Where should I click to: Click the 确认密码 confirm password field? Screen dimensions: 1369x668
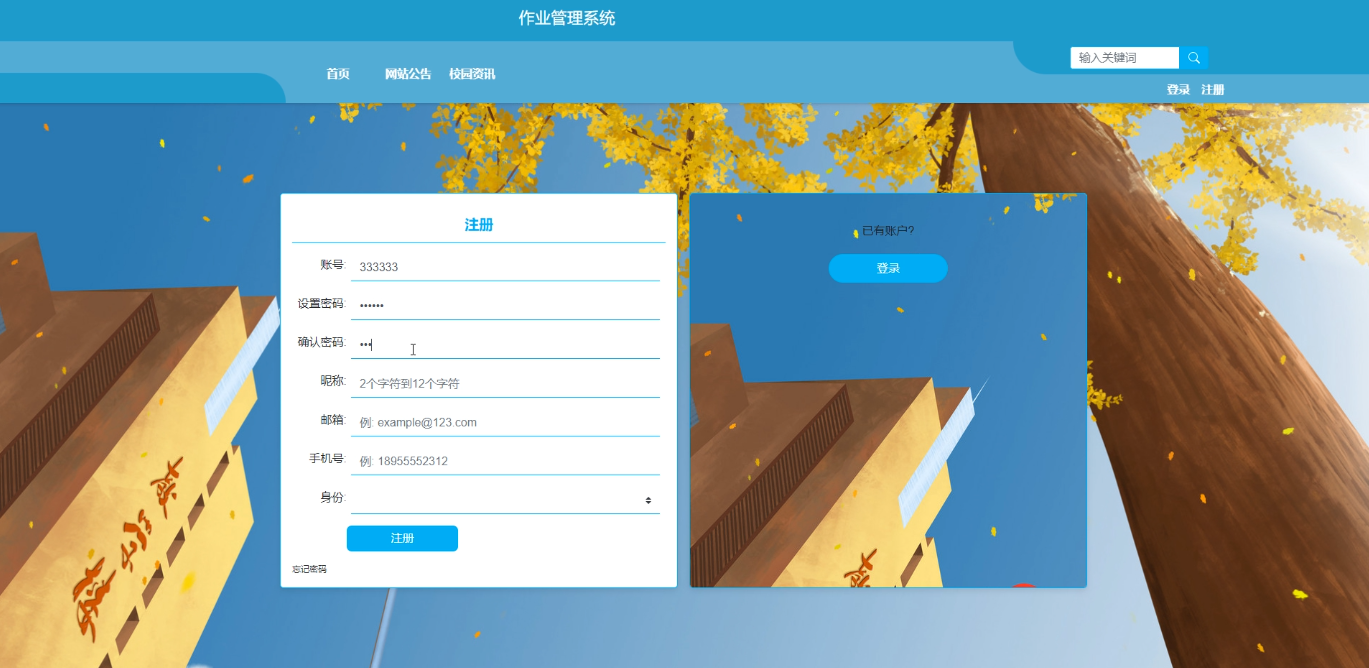pos(505,344)
